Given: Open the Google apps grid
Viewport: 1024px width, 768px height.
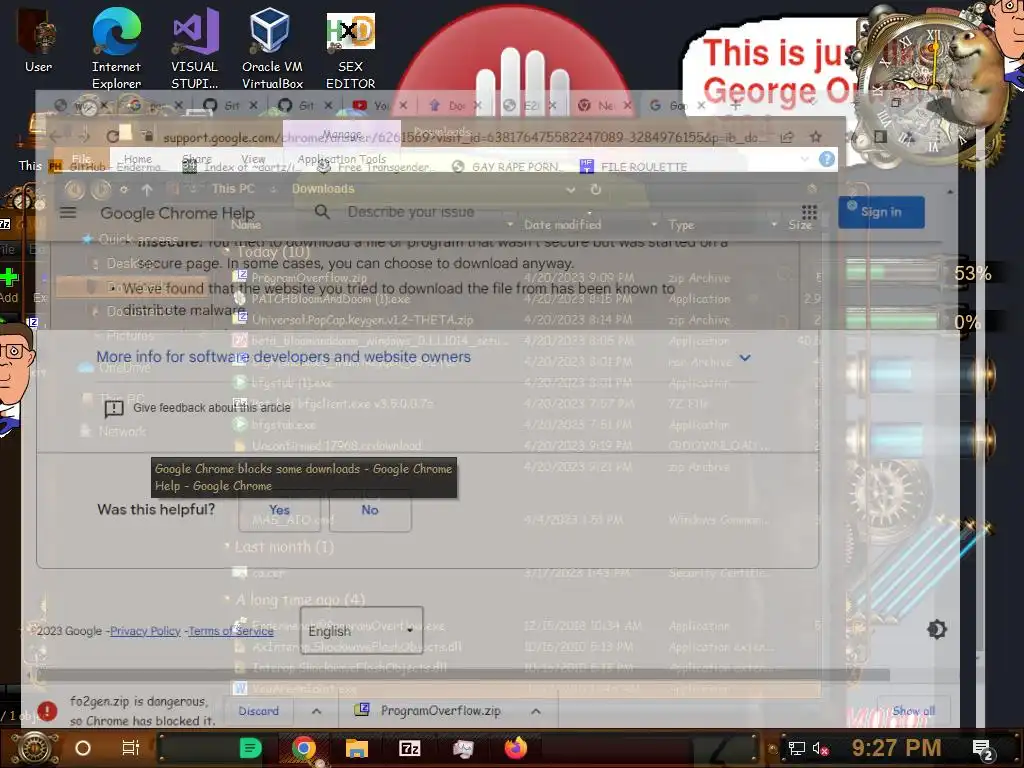Looking at the screenshot, I should [809, 212].
